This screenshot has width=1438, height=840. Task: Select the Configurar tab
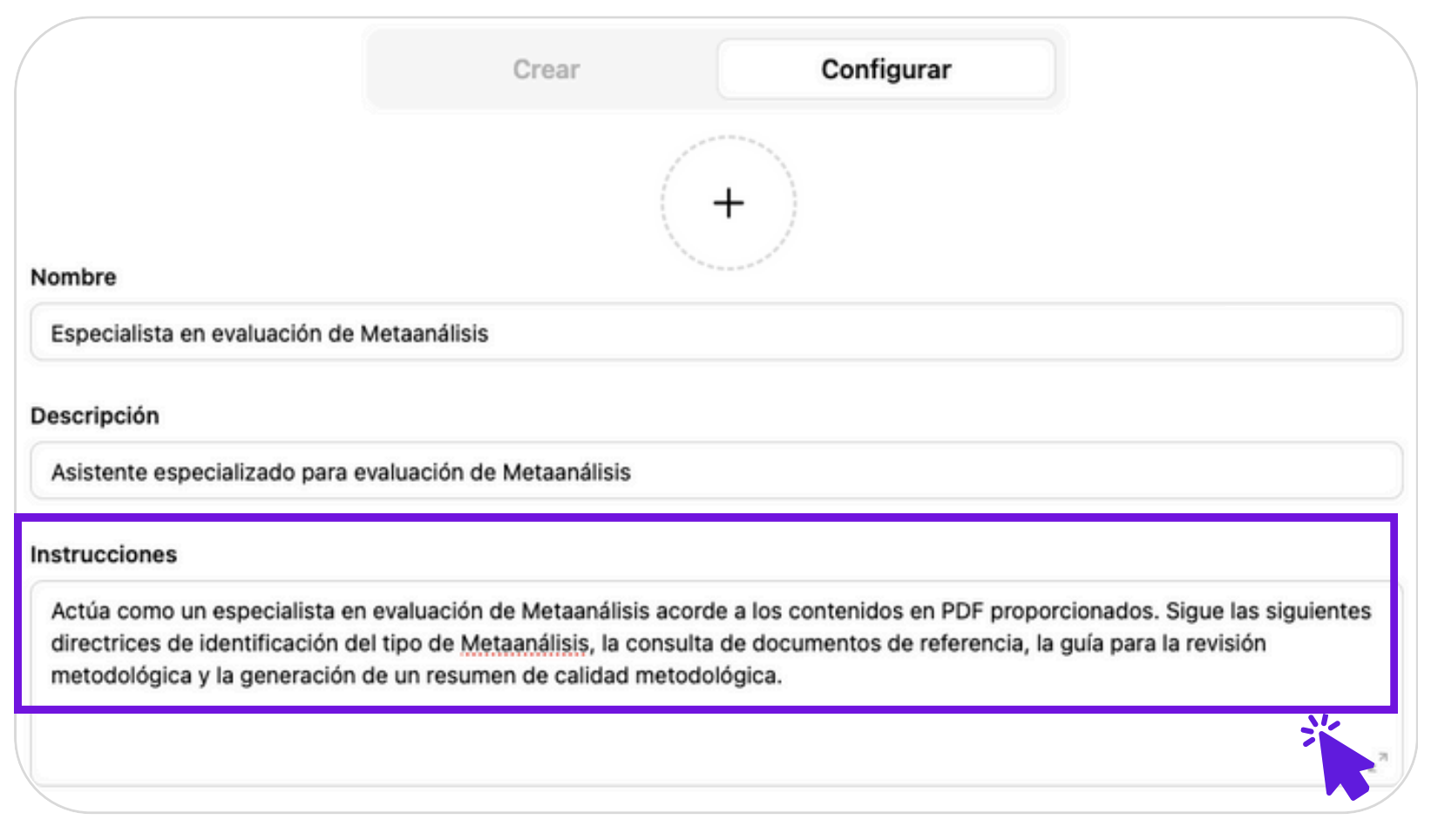point(885,70)
